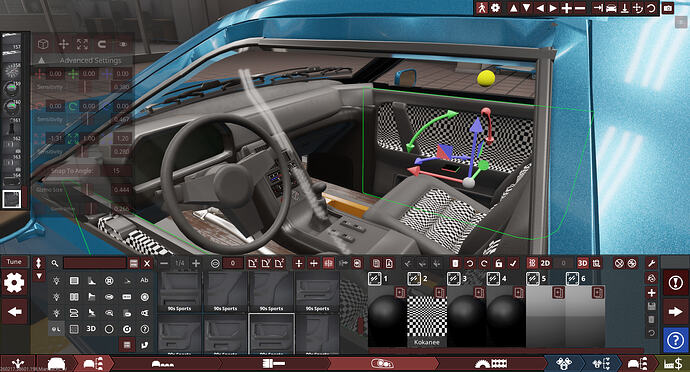Select the first 90s Sports door panel thumbnail
Viewport: 690px width, 372px height.
pos(180,291)
